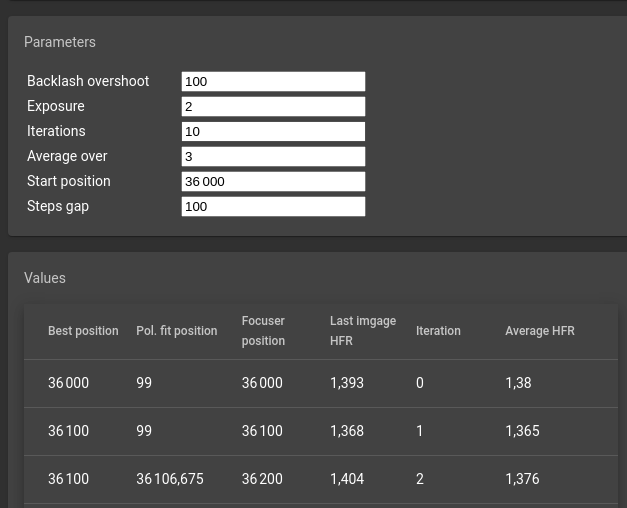
Task: Click the Parameters section title
Action: (60, 42)
